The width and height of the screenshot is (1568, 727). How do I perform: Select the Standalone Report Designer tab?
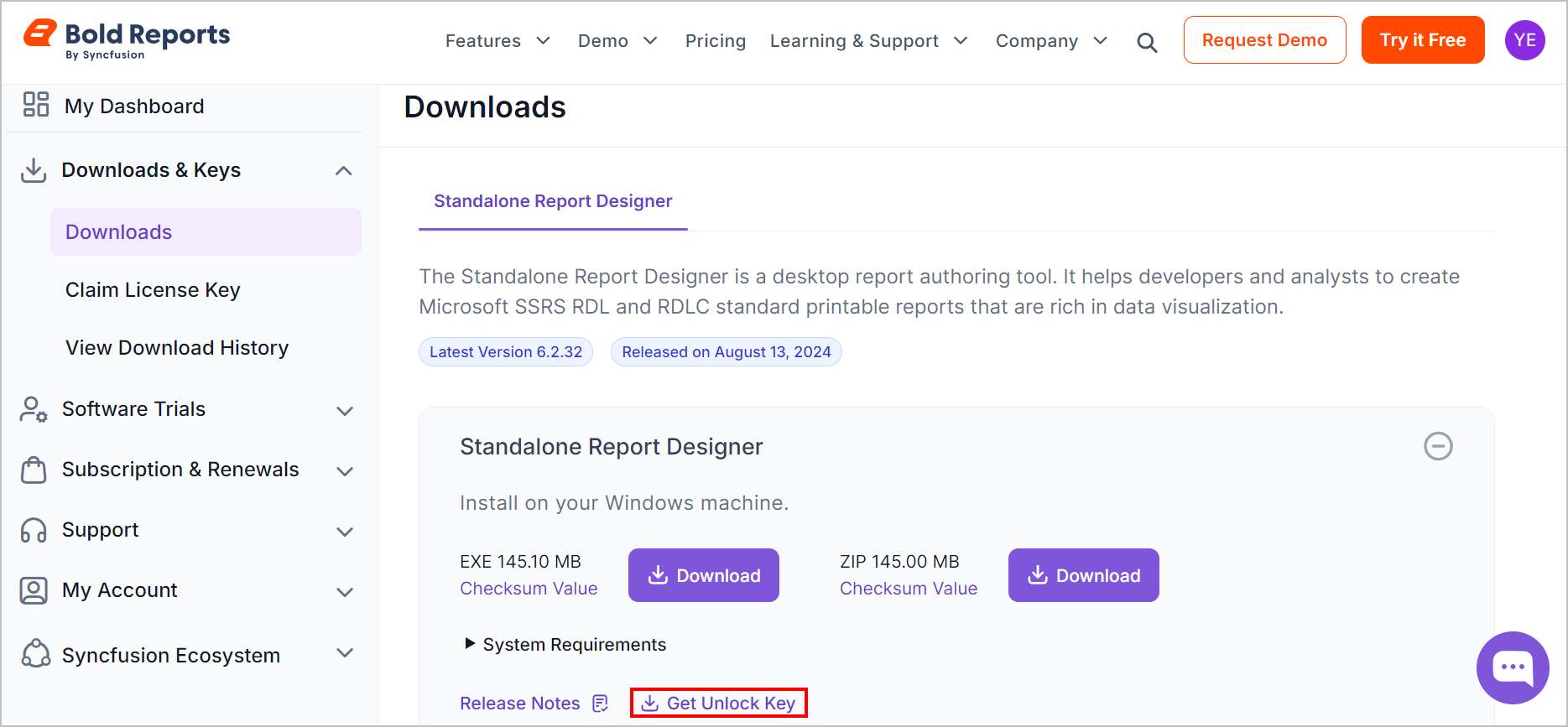point(553,201)
